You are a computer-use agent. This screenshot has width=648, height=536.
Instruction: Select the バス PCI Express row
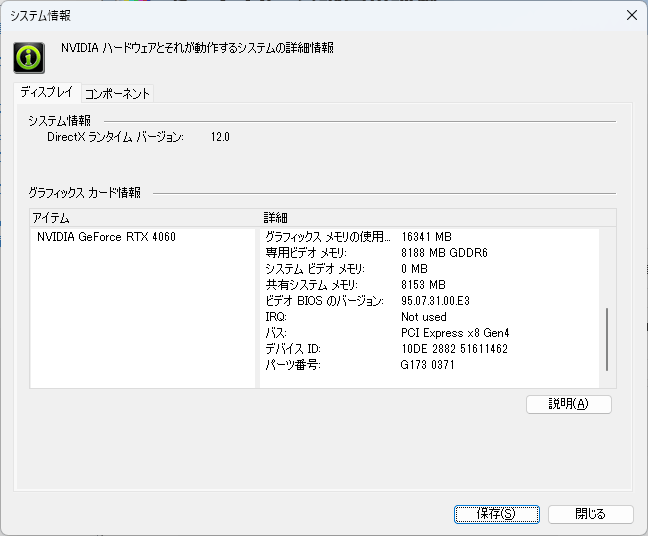pyautogui.click(x=429, y=333)
